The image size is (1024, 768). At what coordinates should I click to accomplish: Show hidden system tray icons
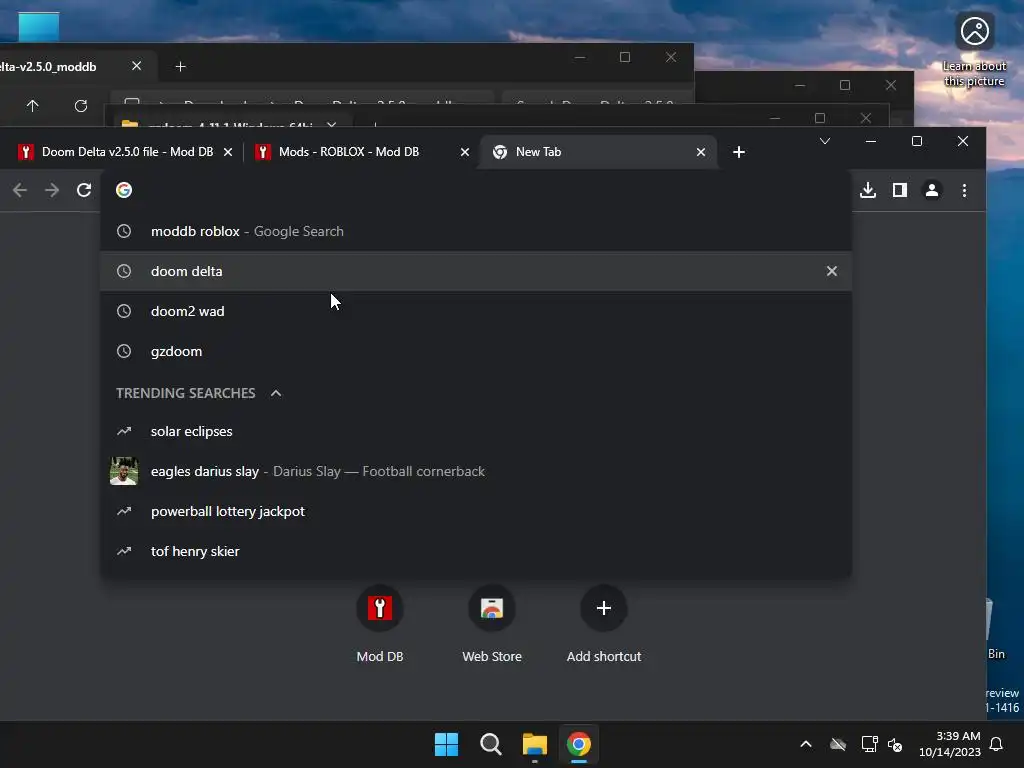pyautogui.click(x=806, y=744)
